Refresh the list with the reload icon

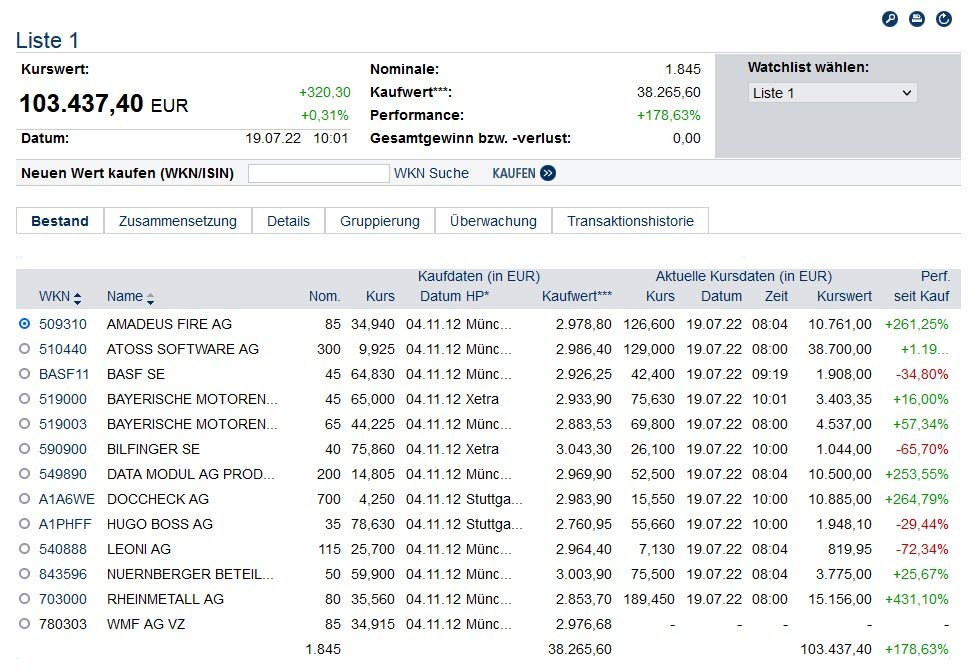tap(944, 19)
